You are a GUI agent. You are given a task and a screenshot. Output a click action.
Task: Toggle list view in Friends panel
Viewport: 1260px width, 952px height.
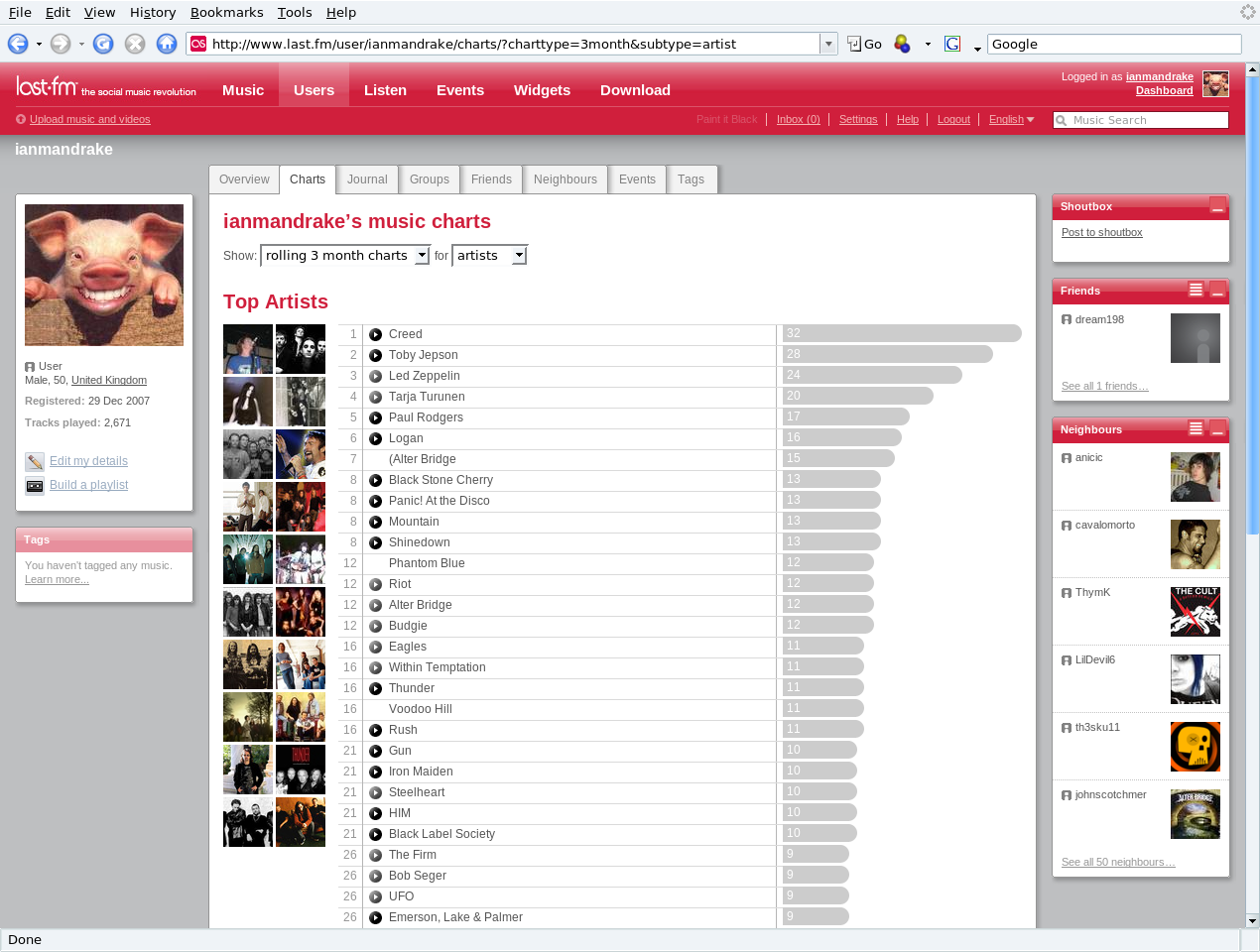[x=1196, y=290]
